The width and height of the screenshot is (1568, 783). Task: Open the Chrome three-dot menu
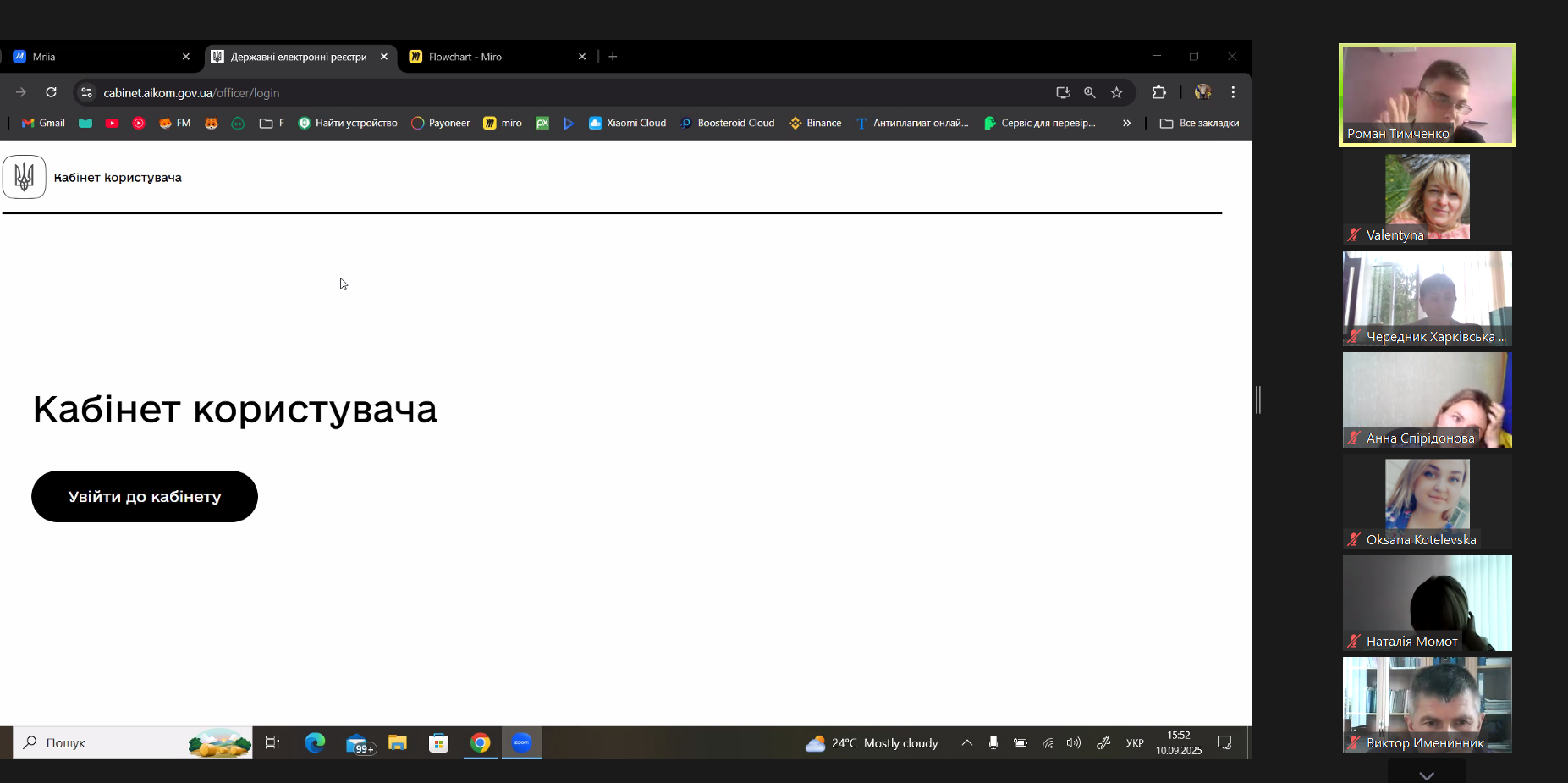[1233, 92]
